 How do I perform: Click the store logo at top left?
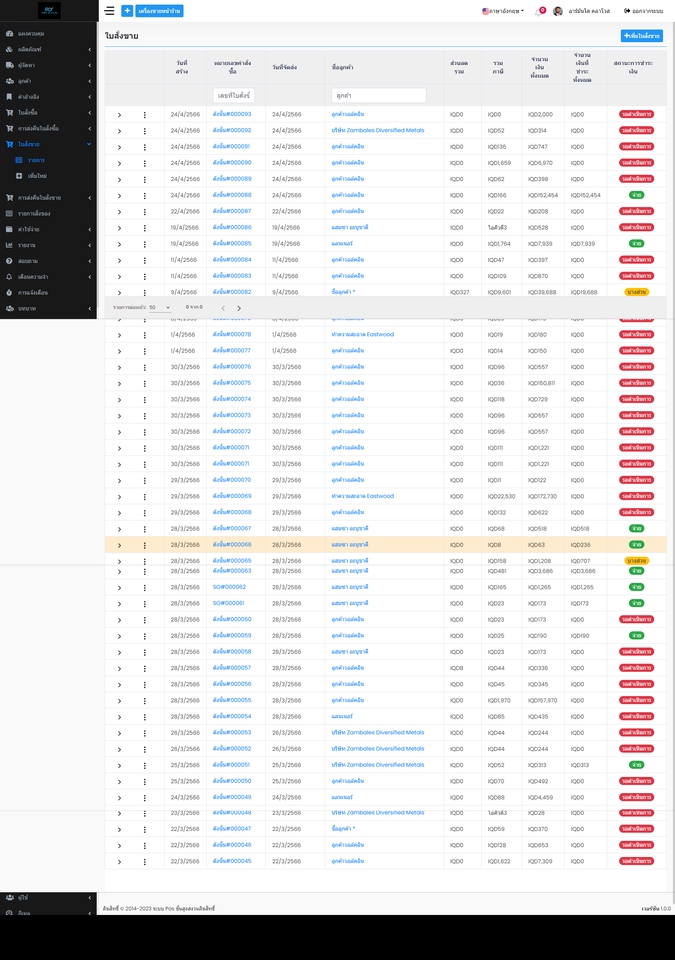(x=49, y=10)
